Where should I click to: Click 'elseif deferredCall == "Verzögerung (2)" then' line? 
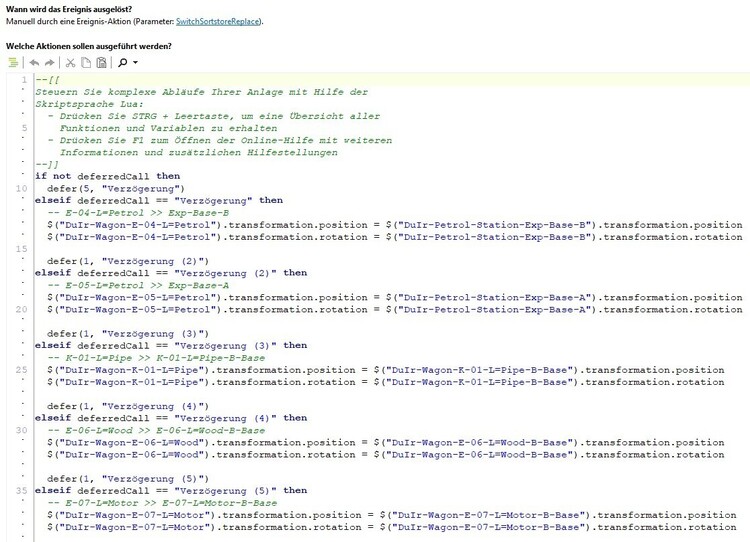click(x=171, y=273)
